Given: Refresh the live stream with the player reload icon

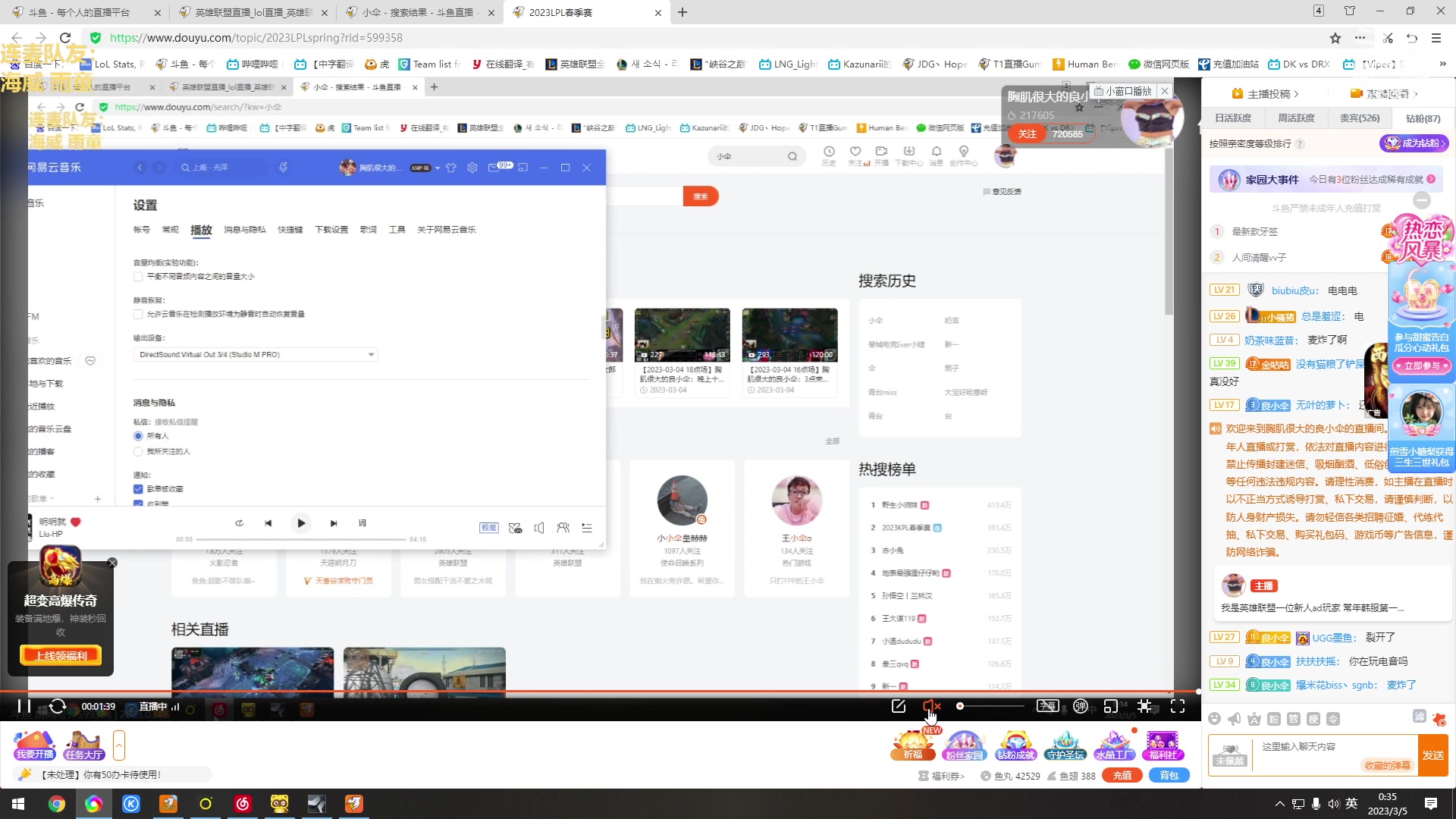Looking at the screenshot, I should [x=58, y=706].
